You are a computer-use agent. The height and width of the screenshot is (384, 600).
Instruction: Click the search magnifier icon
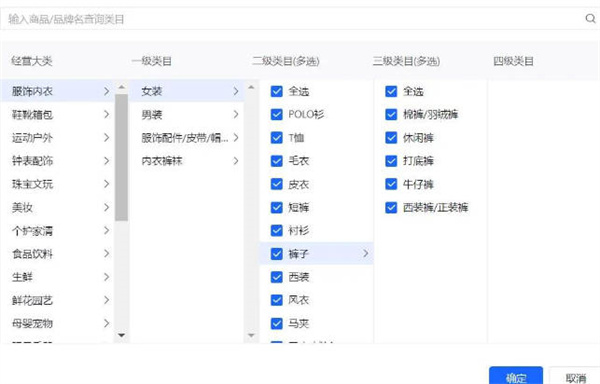[x=590, y=18]
